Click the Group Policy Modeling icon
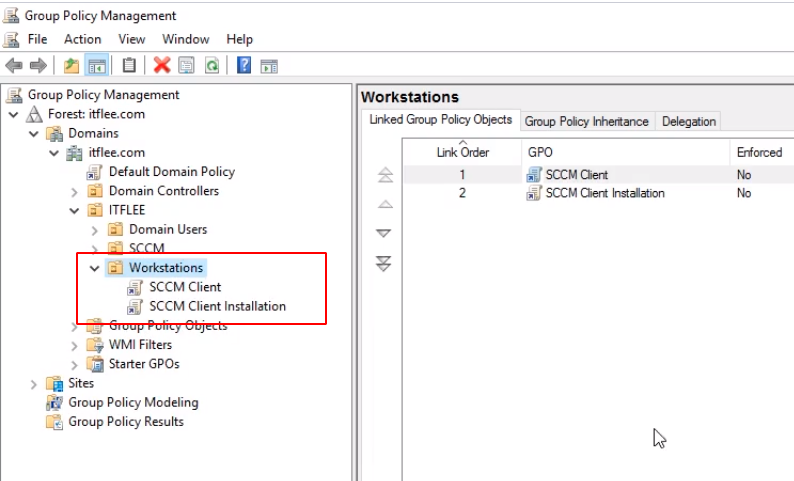The height and width of the screenshot is (481, 794). [x=54, y=403]
